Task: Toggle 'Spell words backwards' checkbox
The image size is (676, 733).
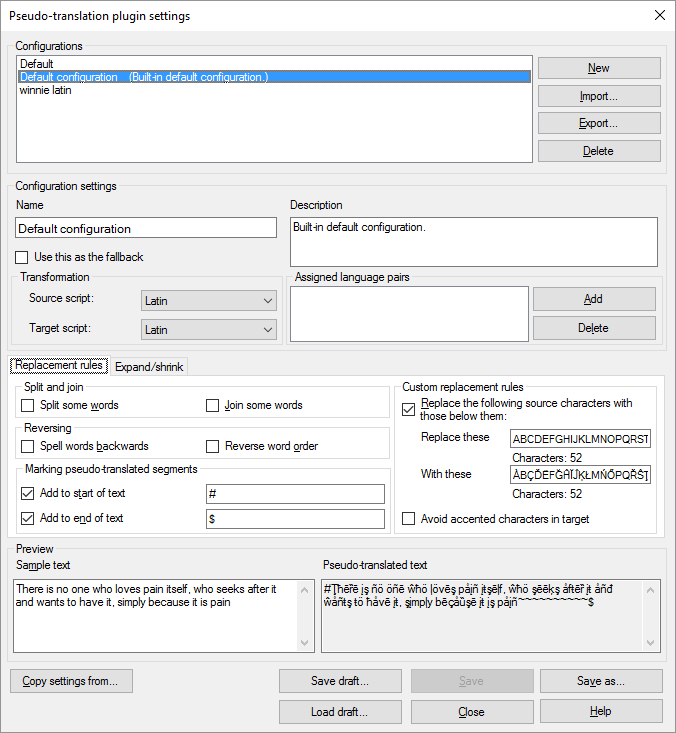Action: click(28, 446)
